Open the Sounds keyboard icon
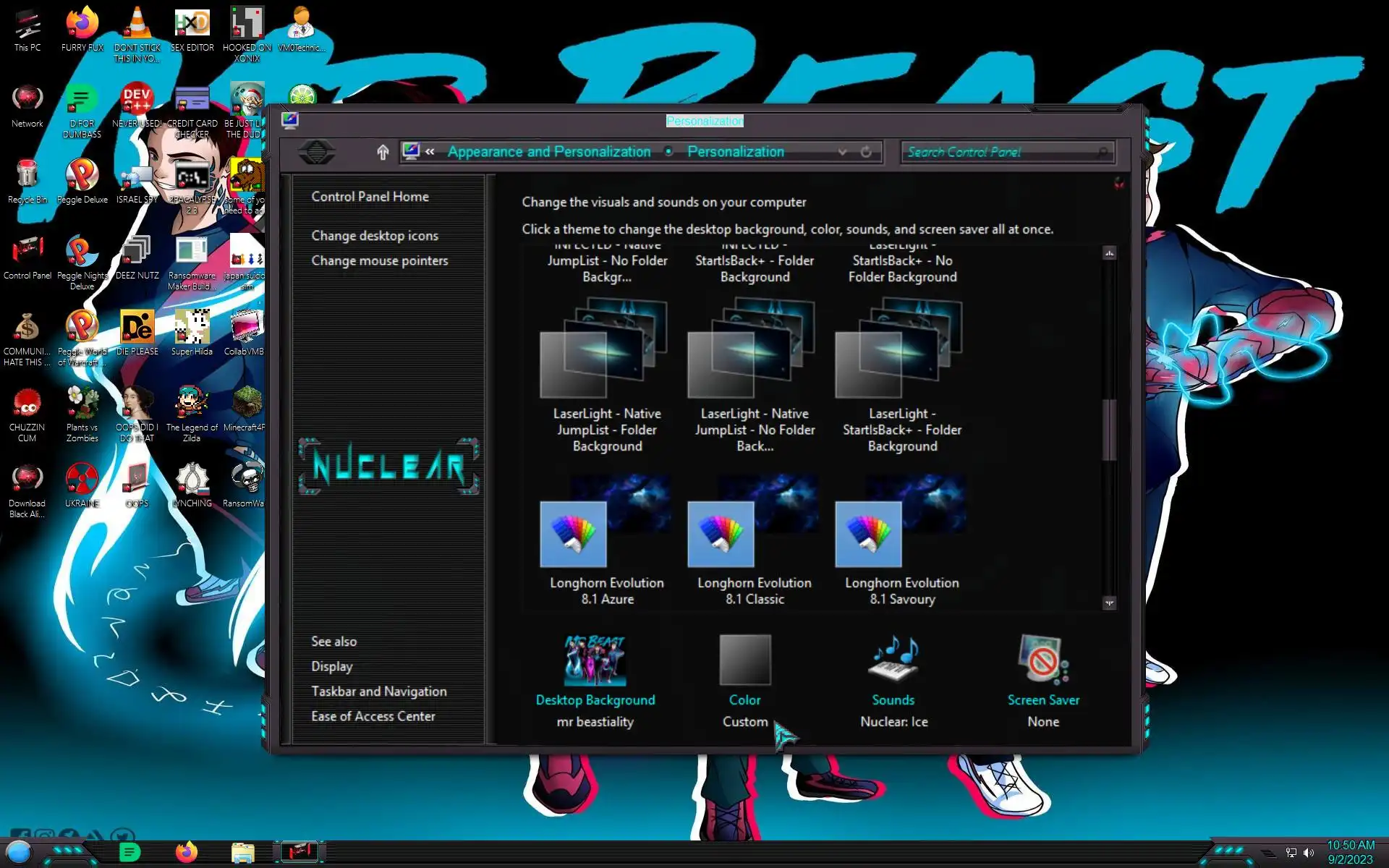The image size is (1389, 868). 893,660
